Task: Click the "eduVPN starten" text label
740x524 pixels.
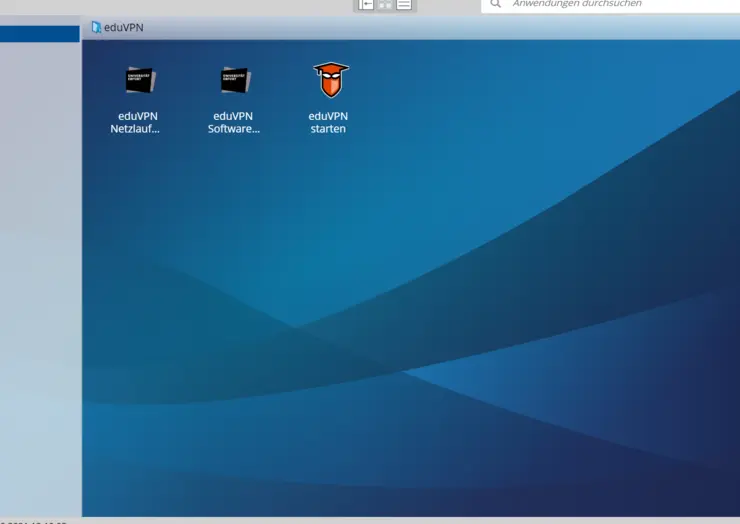Action: tap(328, 122)
